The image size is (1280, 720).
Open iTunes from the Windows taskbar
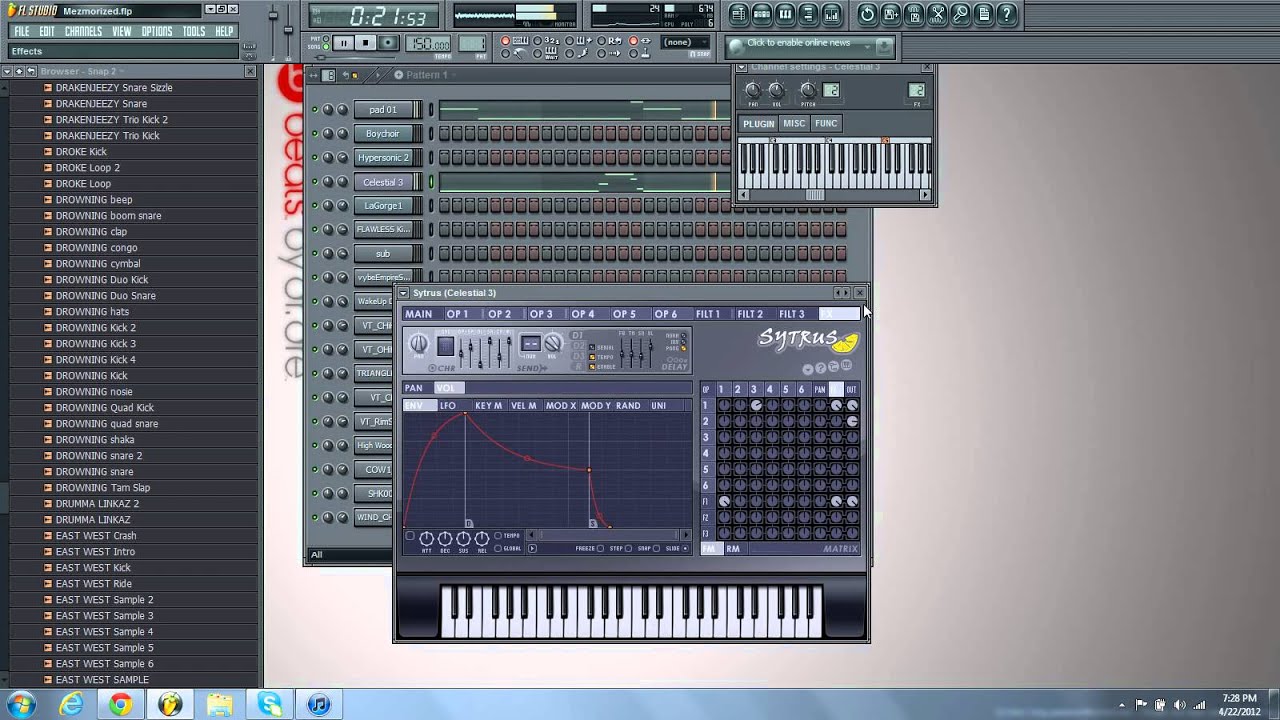(x=319, y=704)
